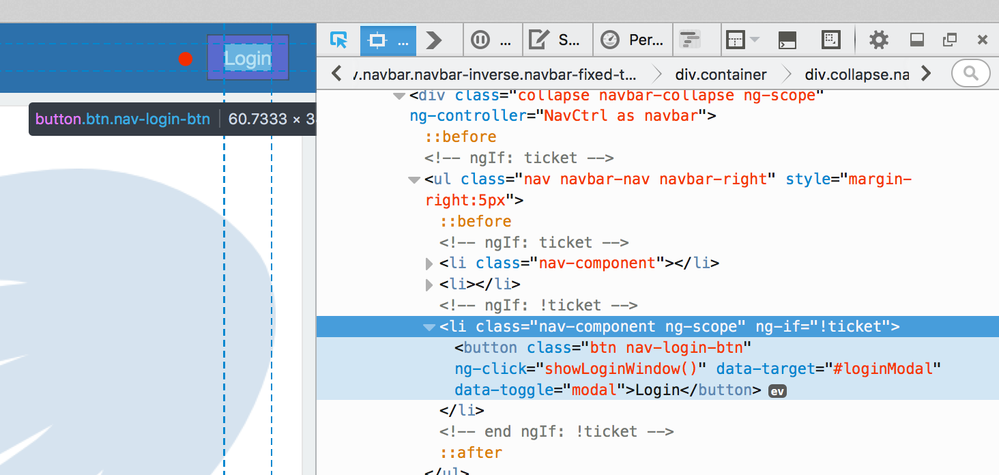
Task: Switch to the Inspector tab
Action: click(x=388, y=40)
